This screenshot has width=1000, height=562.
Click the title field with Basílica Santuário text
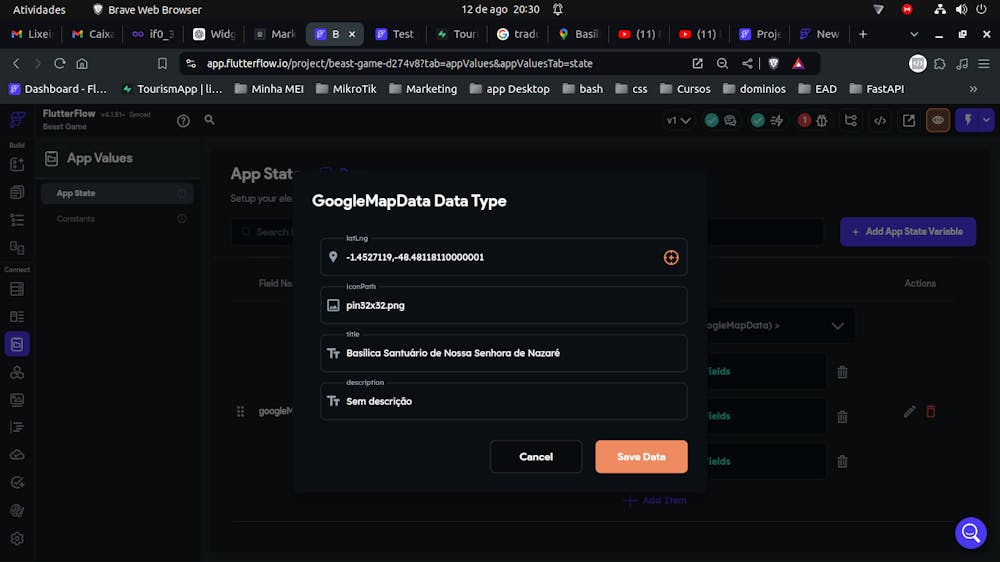504,353
